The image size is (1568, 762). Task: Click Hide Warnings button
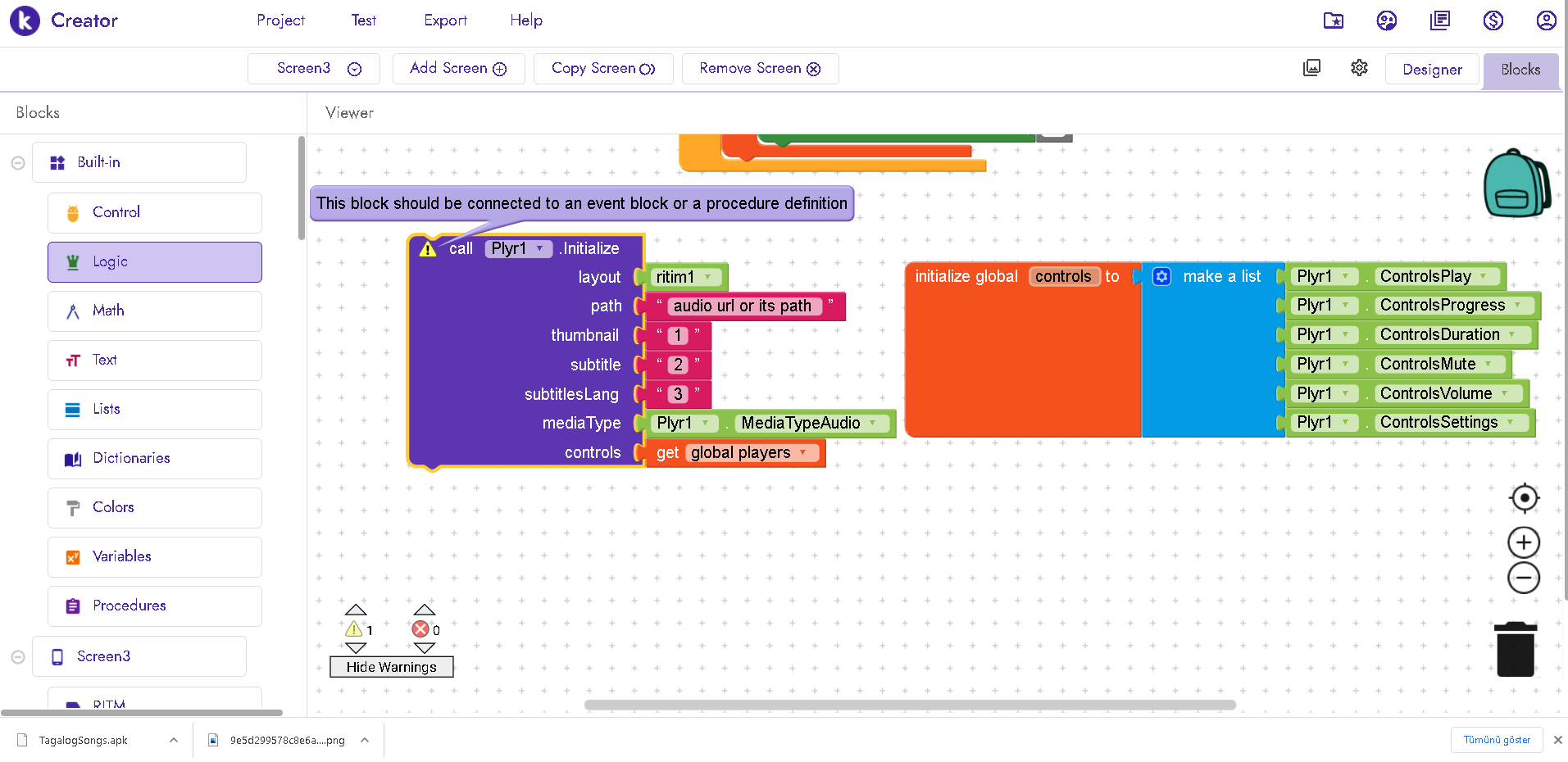click(x=391, y=667)
